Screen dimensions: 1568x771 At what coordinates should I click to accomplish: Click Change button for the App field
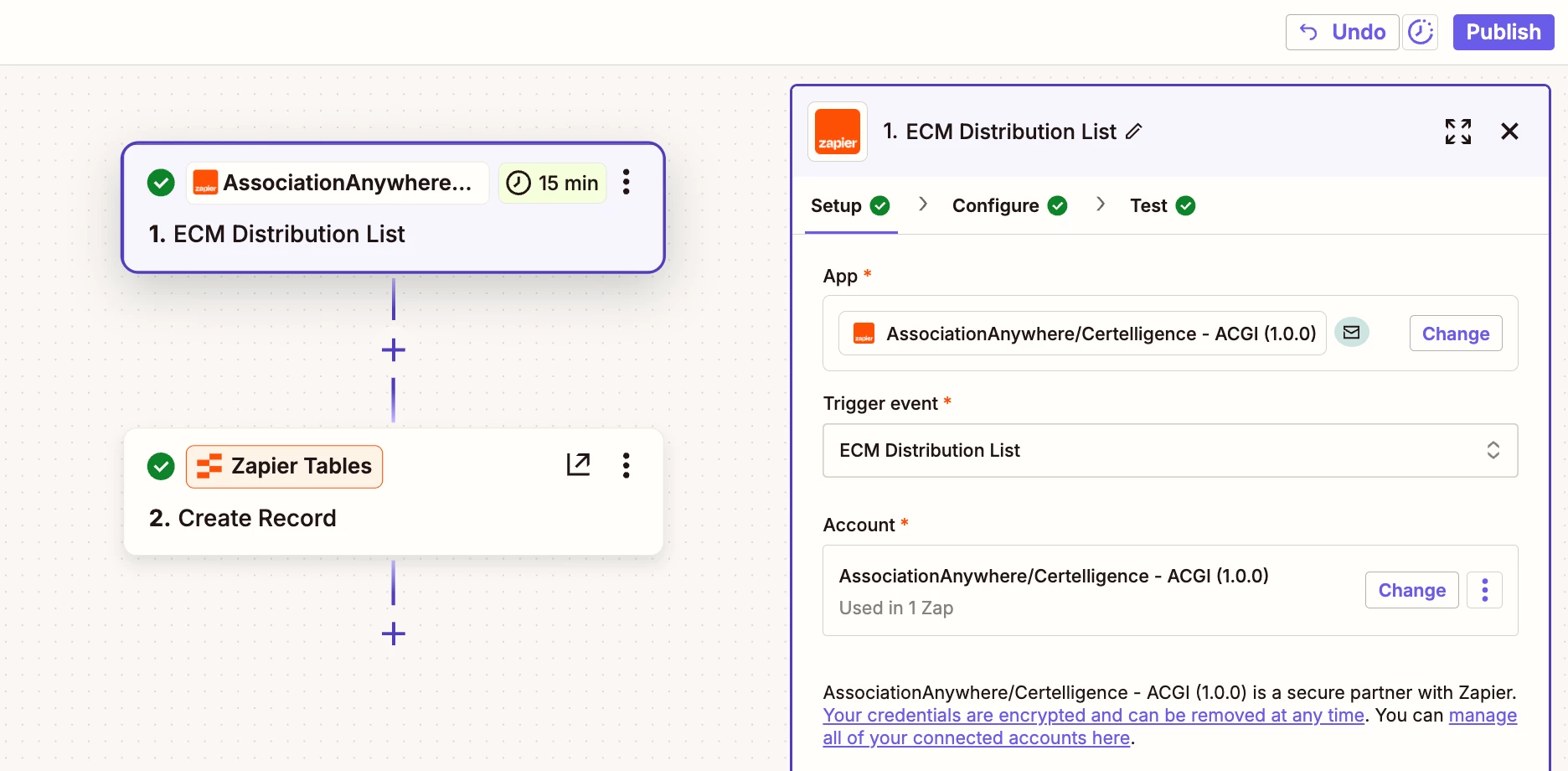click(x=1456, y=334)
